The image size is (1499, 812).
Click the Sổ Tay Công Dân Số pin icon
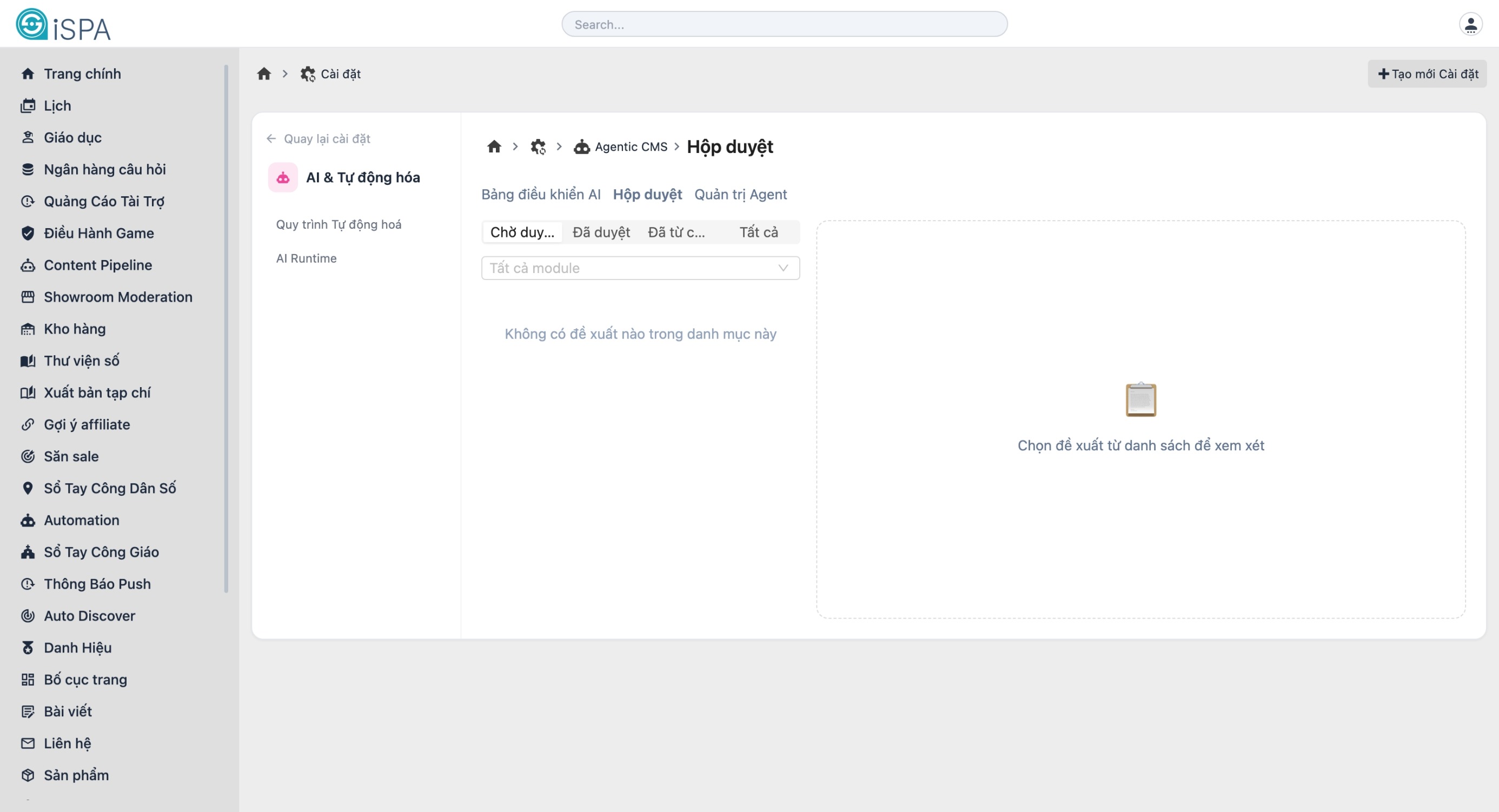[x=28, y=489]
